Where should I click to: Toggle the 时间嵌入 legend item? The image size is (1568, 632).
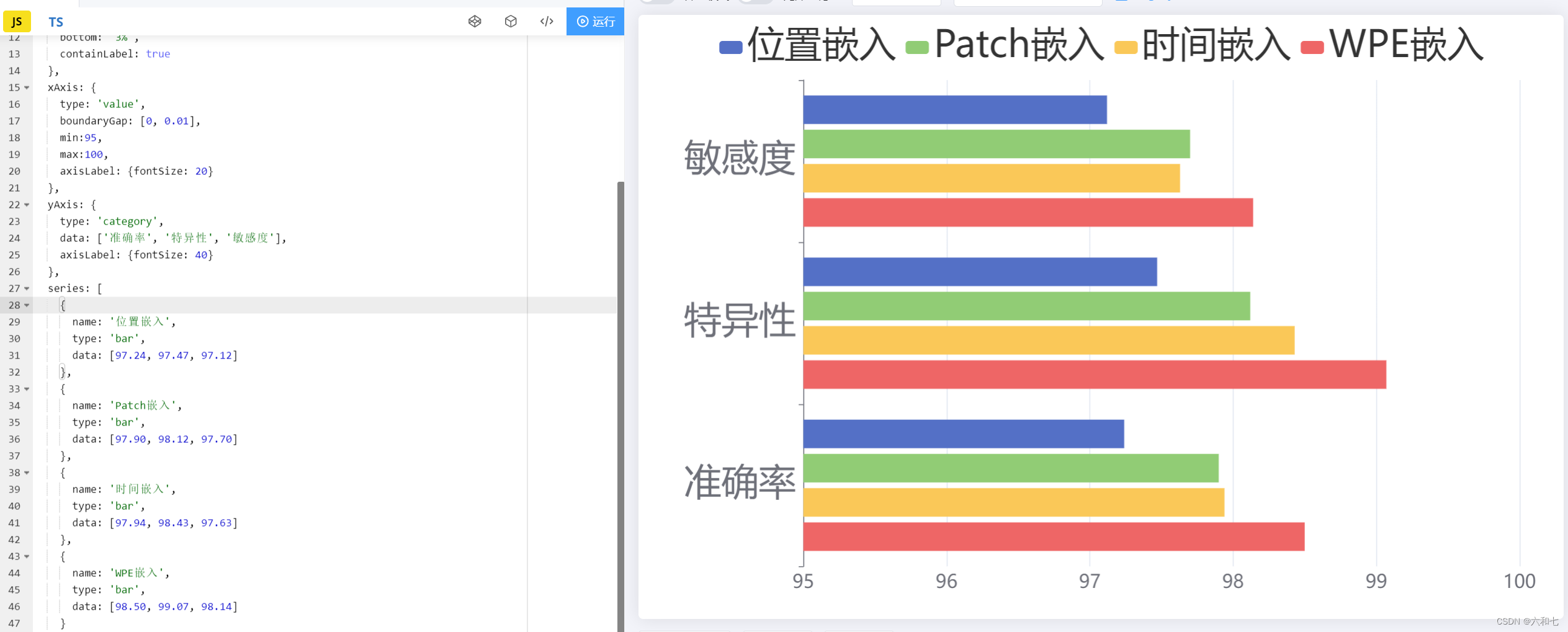[1202, 45]
